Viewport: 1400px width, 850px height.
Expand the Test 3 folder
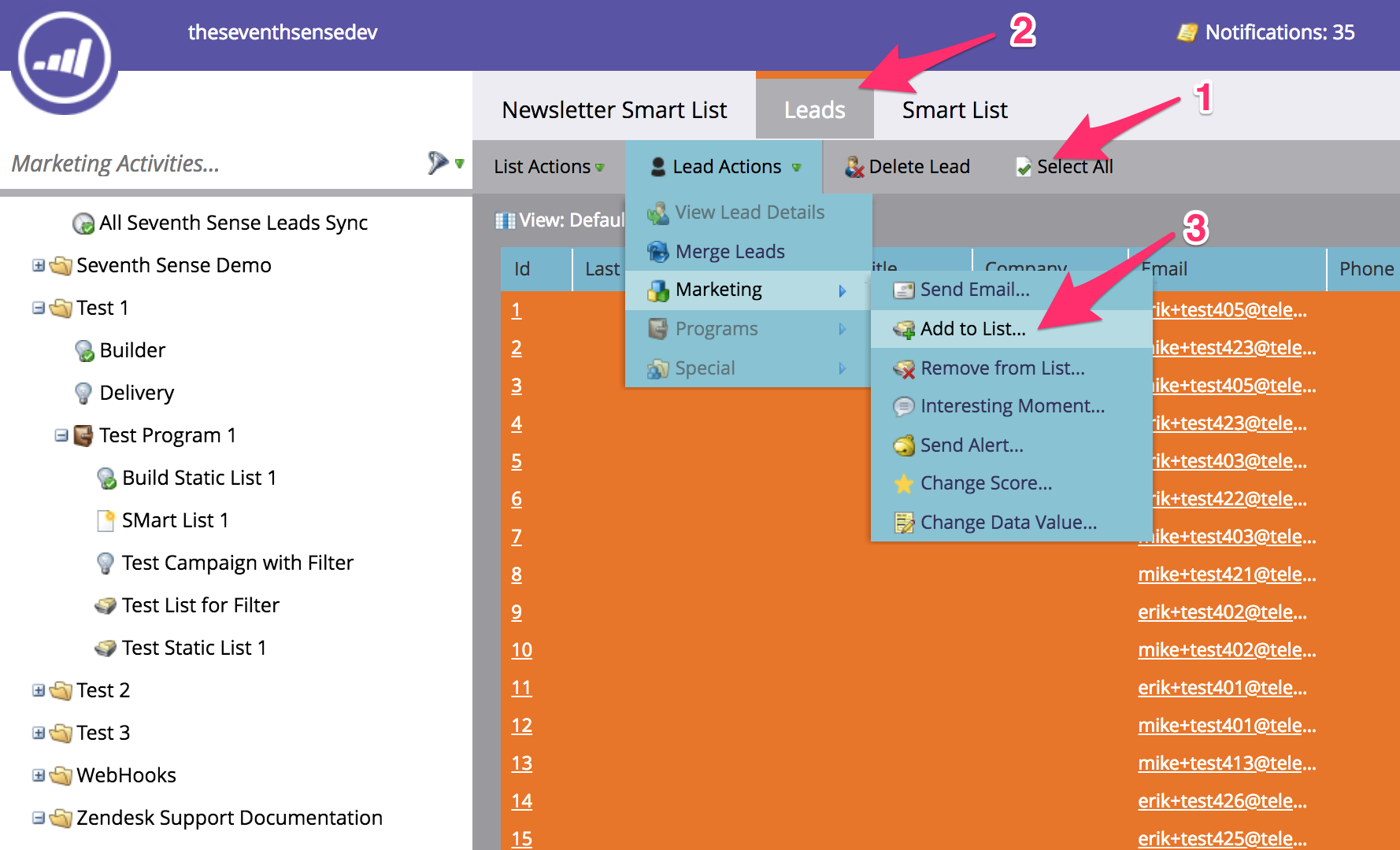pos(38,733)
